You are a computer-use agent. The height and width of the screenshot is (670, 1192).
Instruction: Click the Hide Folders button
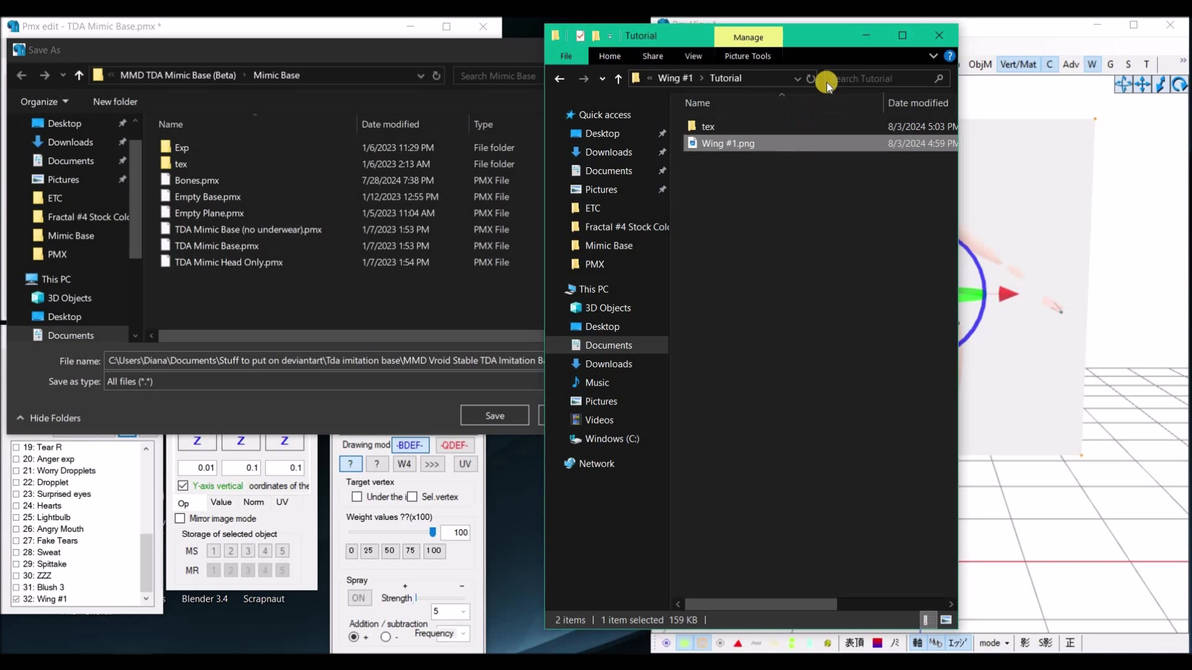point(48,418)
